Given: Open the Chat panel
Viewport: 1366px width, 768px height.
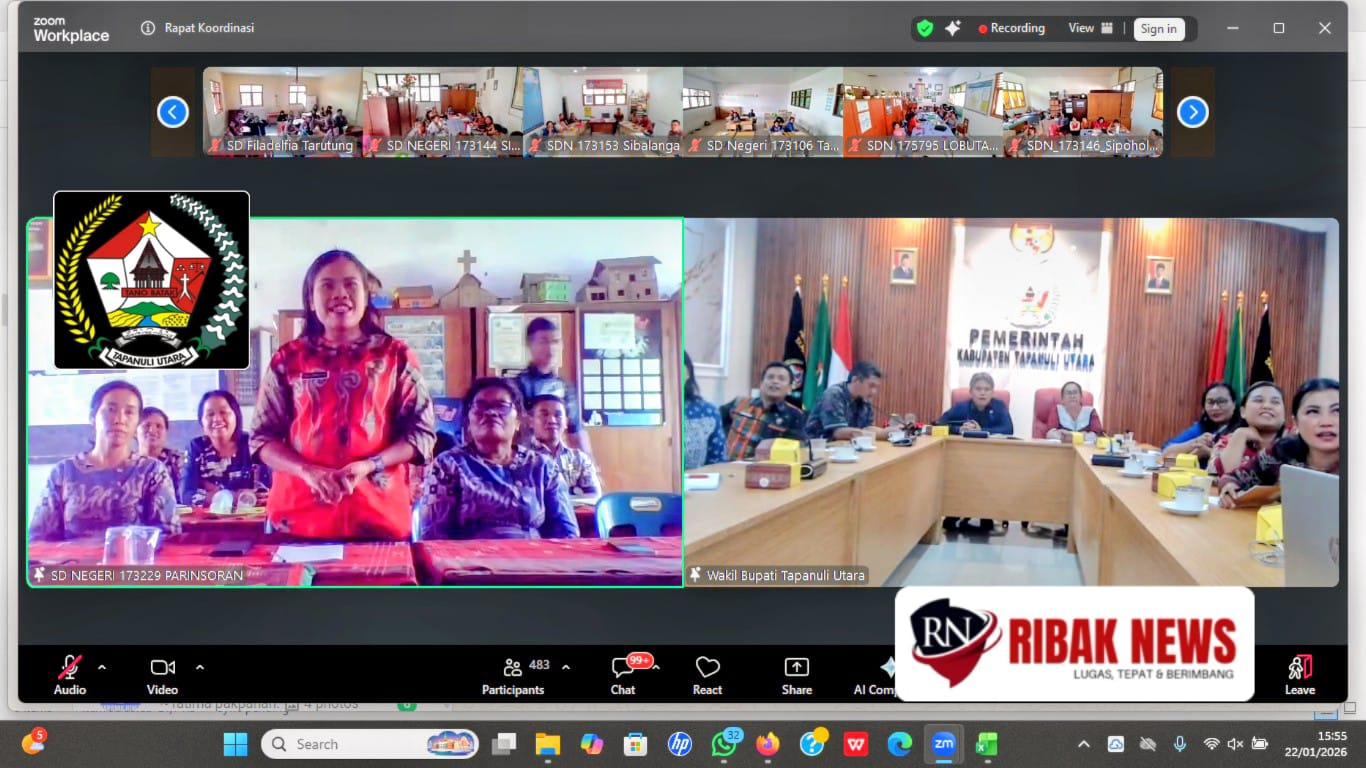Looking at the screenshot, I should tap(623, 674).
